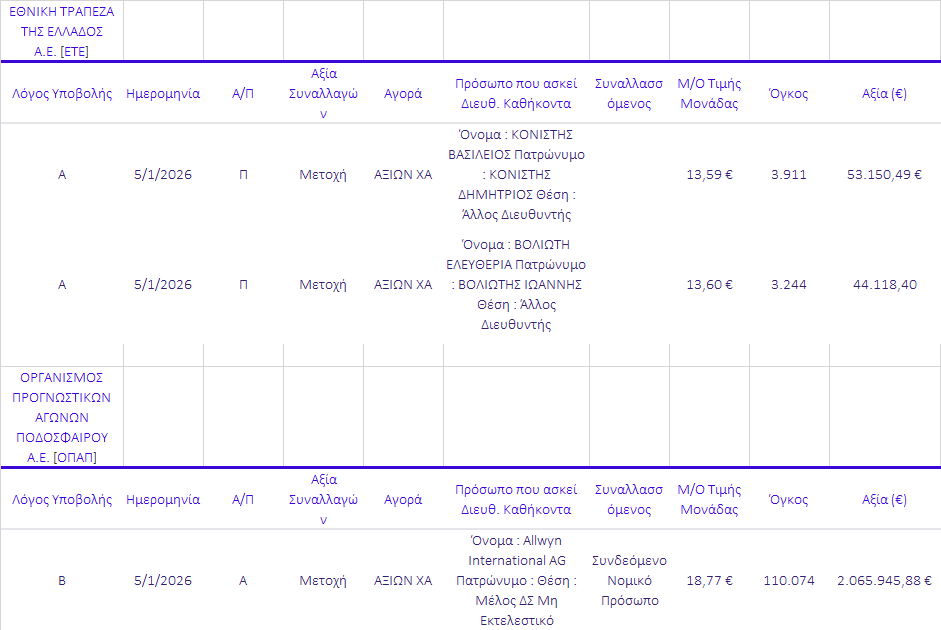This screenshot has width=941, height=630.
Task: Click the Αξία (€) header of the ETE table
Action: [x=884, y=94]
